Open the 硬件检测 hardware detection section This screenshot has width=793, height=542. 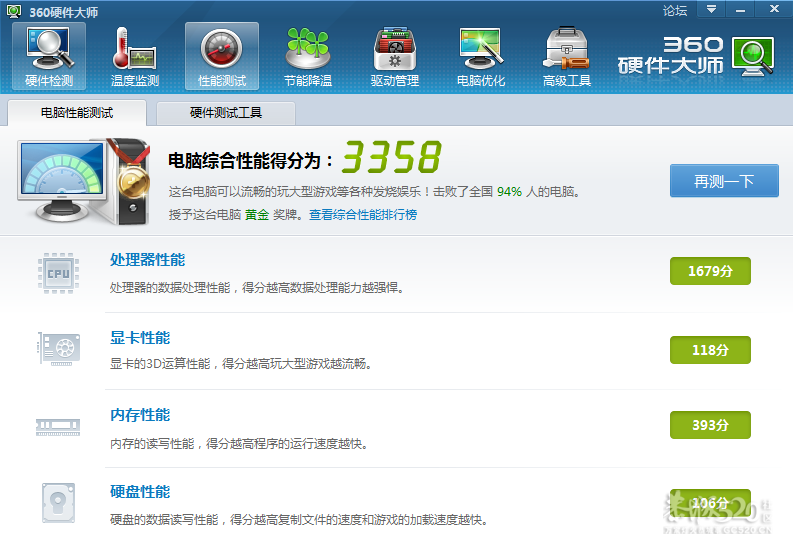(49, 56)
